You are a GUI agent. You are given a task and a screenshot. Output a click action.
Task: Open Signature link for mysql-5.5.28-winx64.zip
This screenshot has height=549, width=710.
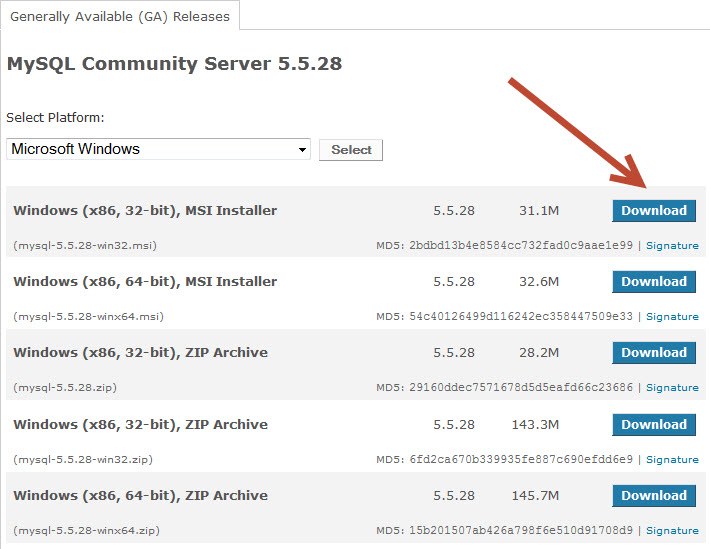pyautogui.click(x=672, y=530)
